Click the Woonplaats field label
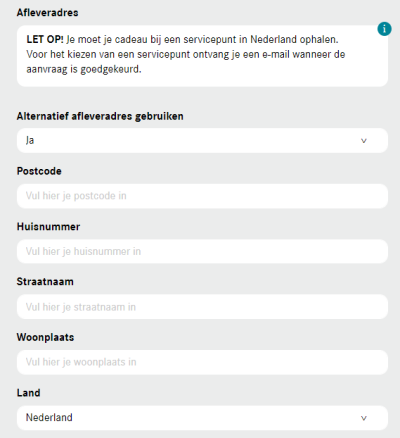The width and height of the screenshot is (400, 438). tap(45, 337)
